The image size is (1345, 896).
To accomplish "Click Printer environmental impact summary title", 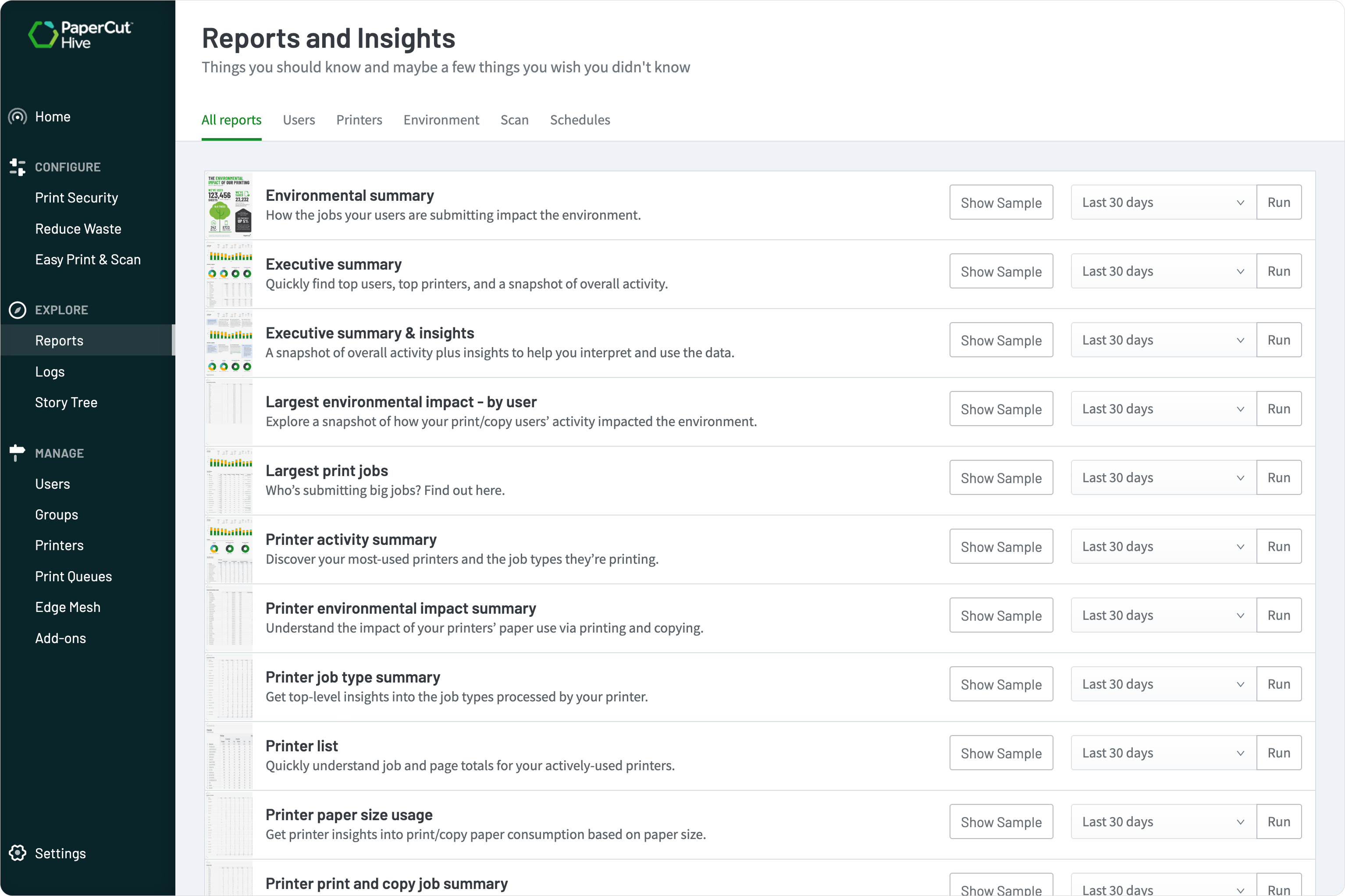I will coord(401,608).
